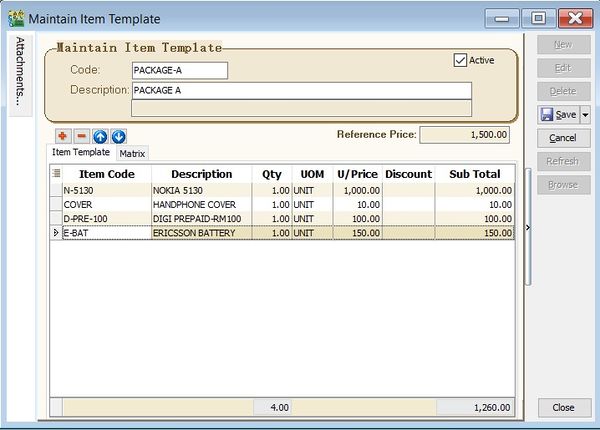Image resolution: width=600 pixels, height=430 pixels.
Task: Click the Cancel button
Action: (x=563, y=138)
